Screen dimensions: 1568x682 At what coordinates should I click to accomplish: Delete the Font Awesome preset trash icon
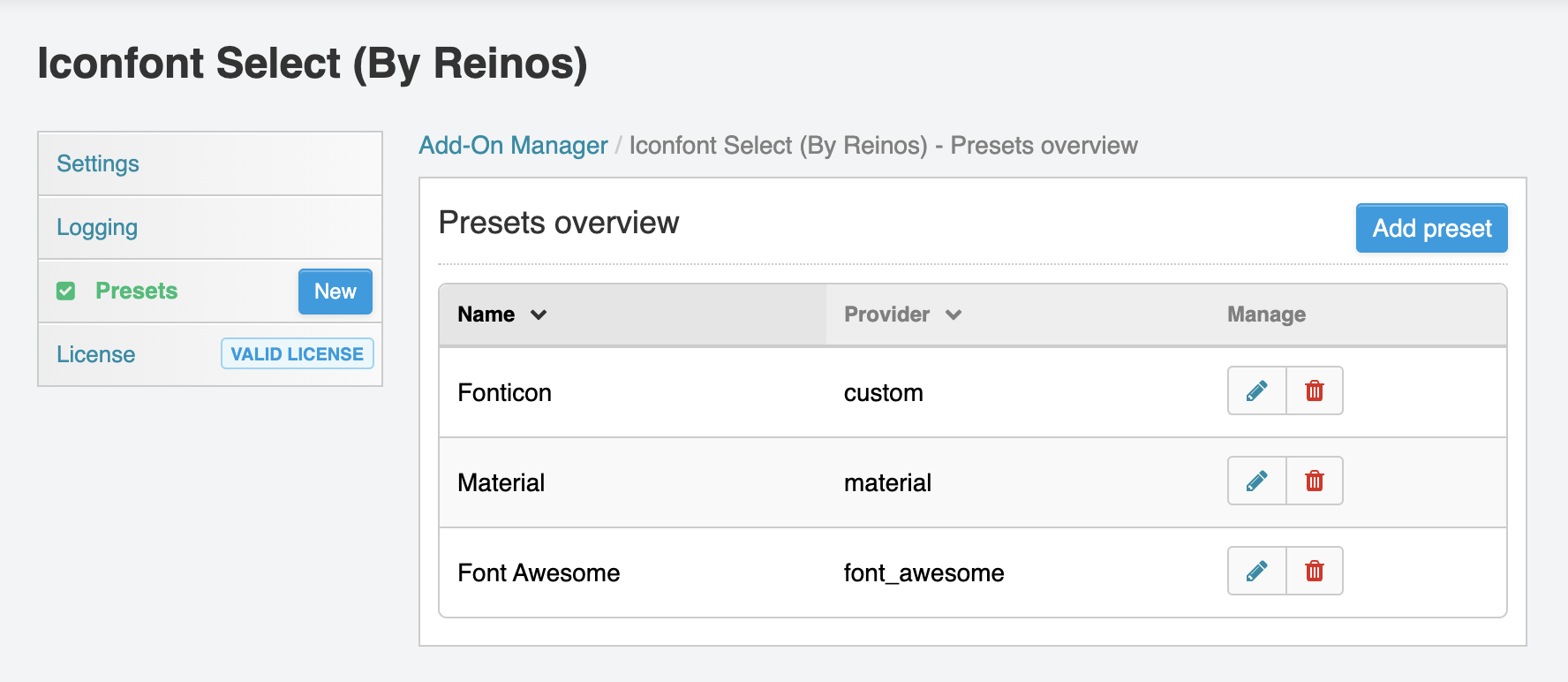coord(1315,571)
